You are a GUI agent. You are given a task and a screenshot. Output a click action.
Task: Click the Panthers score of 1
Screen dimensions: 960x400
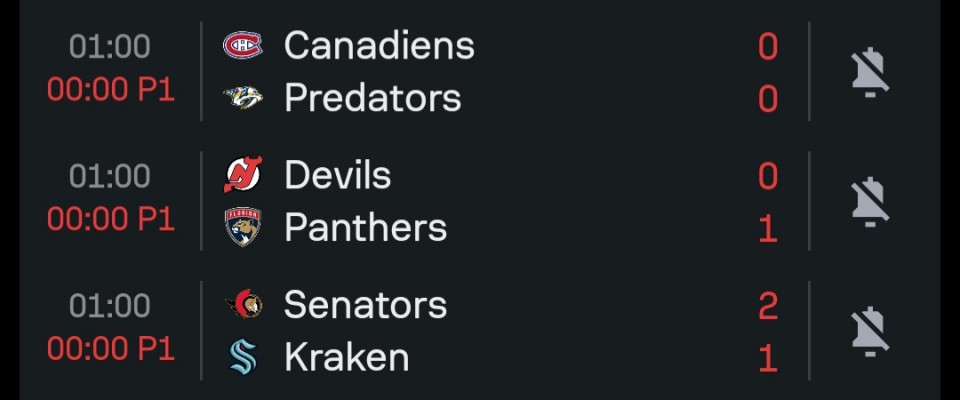point(768,228)
